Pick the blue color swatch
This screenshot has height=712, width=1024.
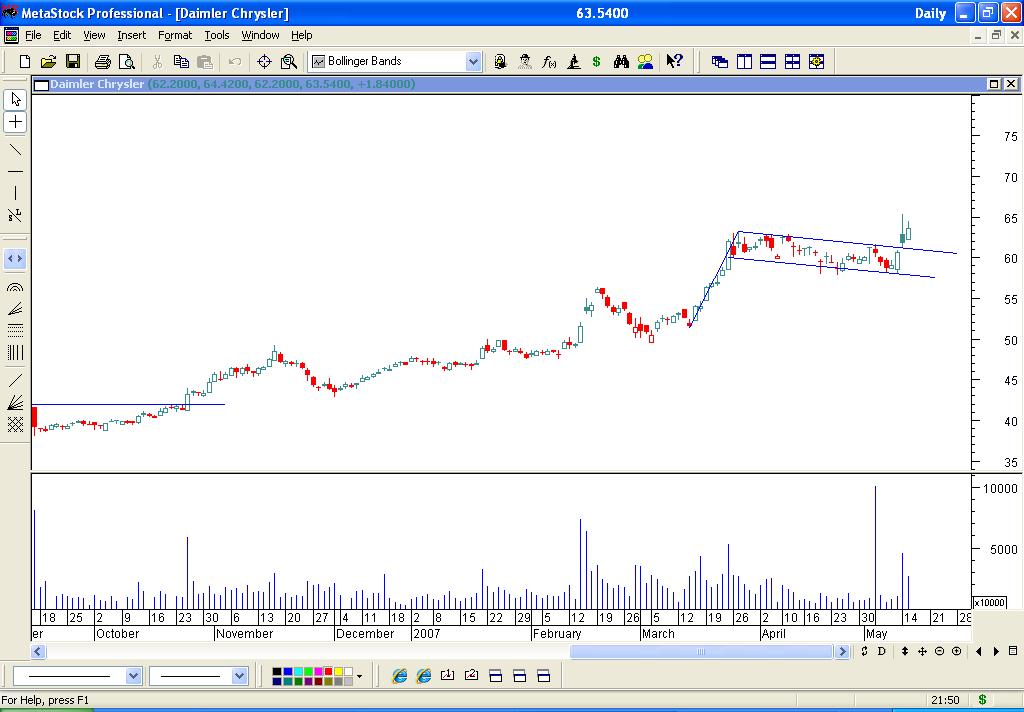pos(288,672)
